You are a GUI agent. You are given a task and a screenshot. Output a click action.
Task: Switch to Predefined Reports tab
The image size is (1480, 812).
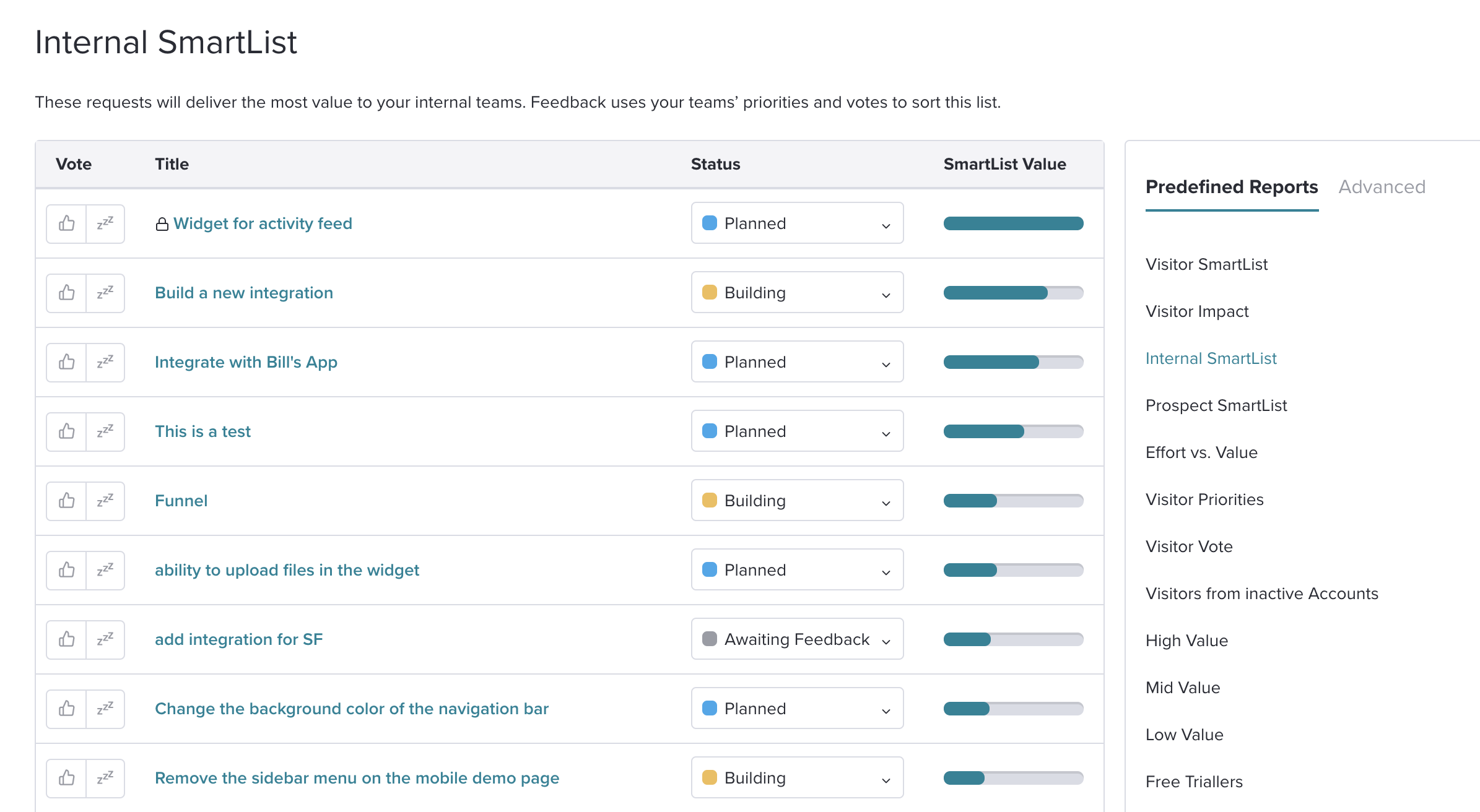(x=1232, y=187)
